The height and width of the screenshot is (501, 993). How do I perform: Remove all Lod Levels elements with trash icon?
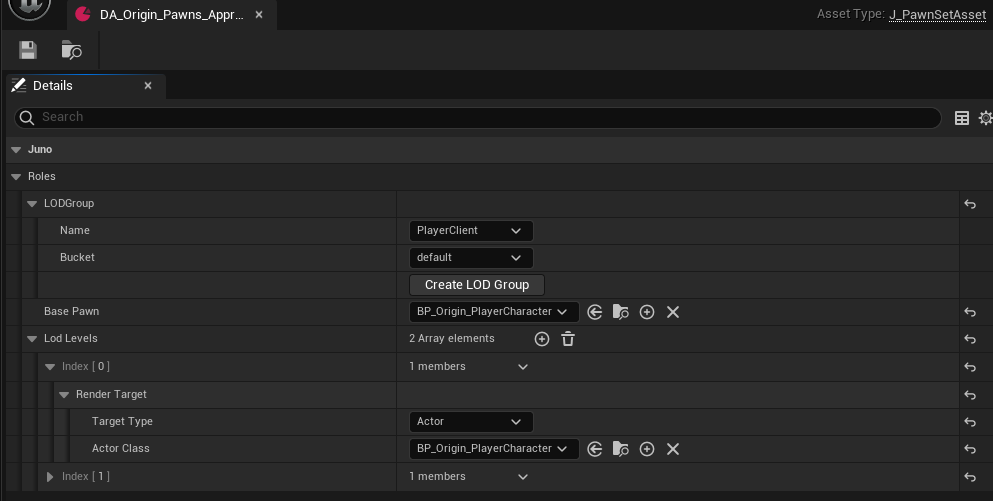(x=568, y=339)
